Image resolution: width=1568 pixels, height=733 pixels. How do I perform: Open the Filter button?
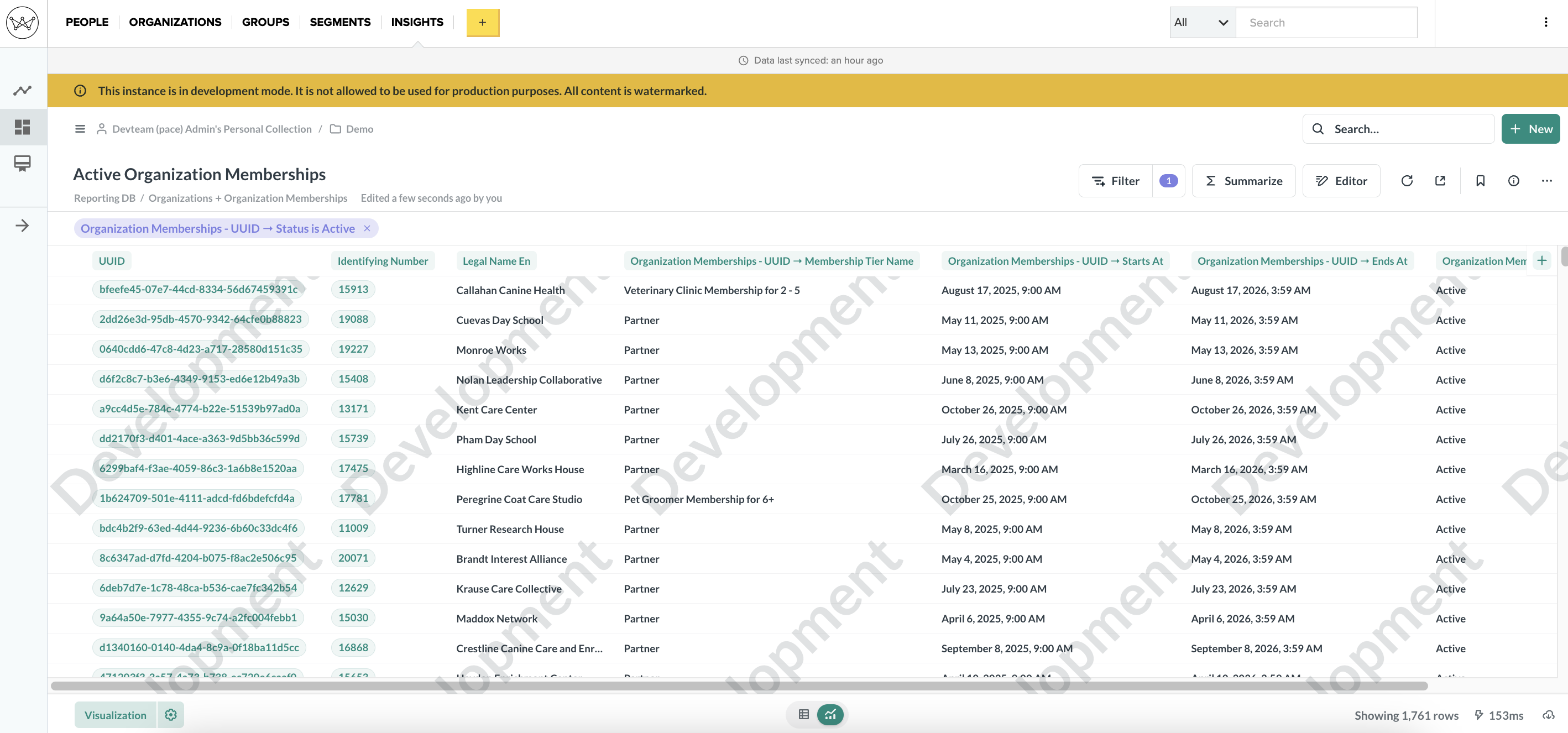1116,181
